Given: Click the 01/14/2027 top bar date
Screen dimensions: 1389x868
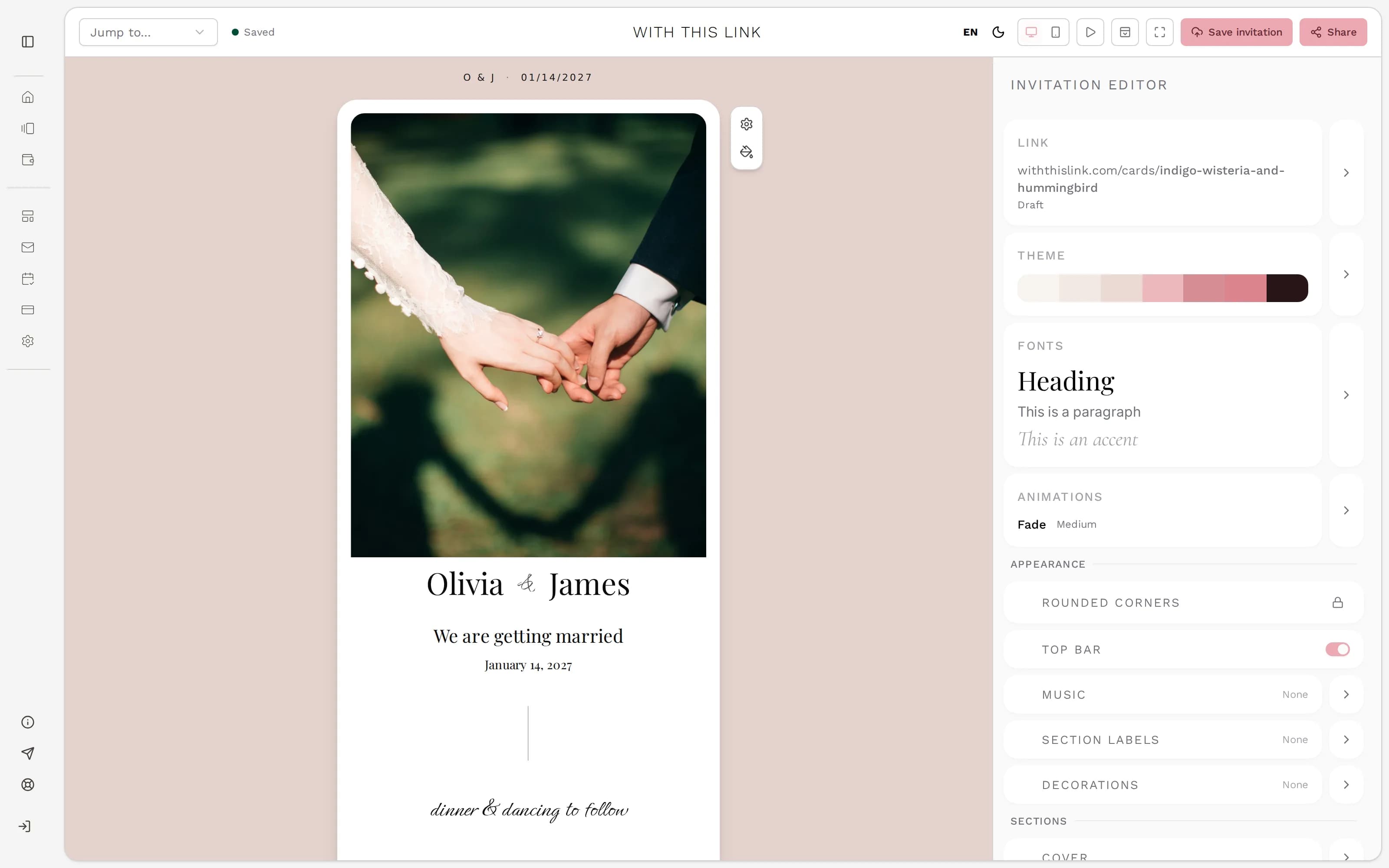Looking at the screenshot, I should 556,78.
